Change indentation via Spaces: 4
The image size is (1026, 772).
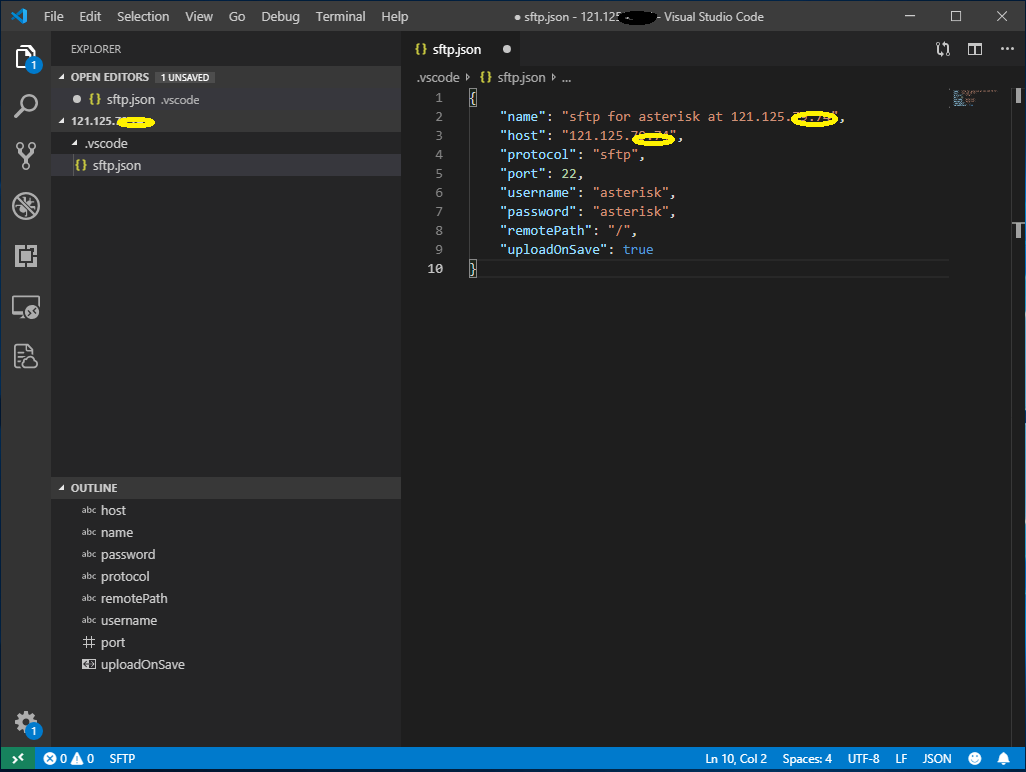807,759
